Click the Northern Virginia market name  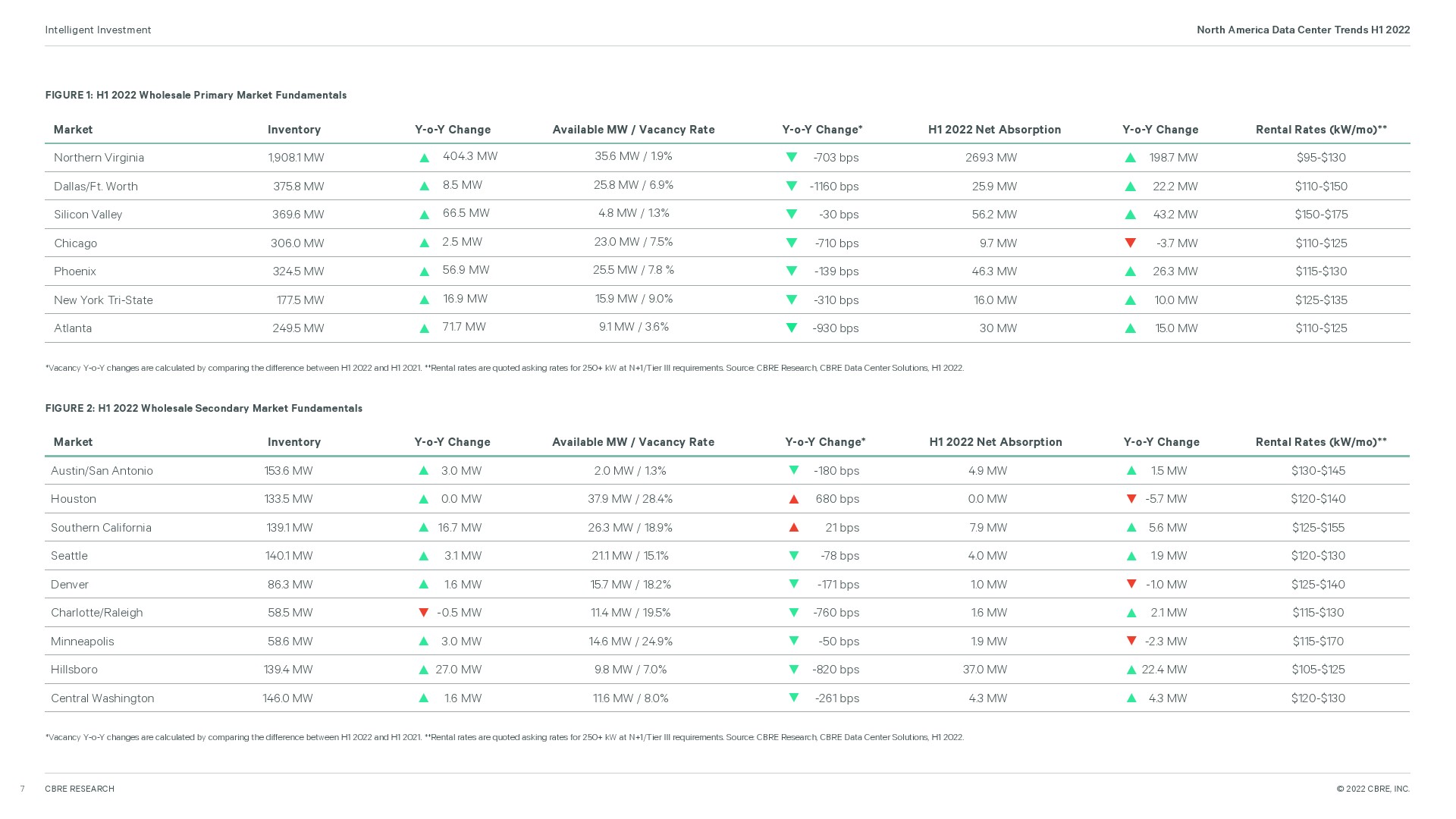[x=99, y=158]
